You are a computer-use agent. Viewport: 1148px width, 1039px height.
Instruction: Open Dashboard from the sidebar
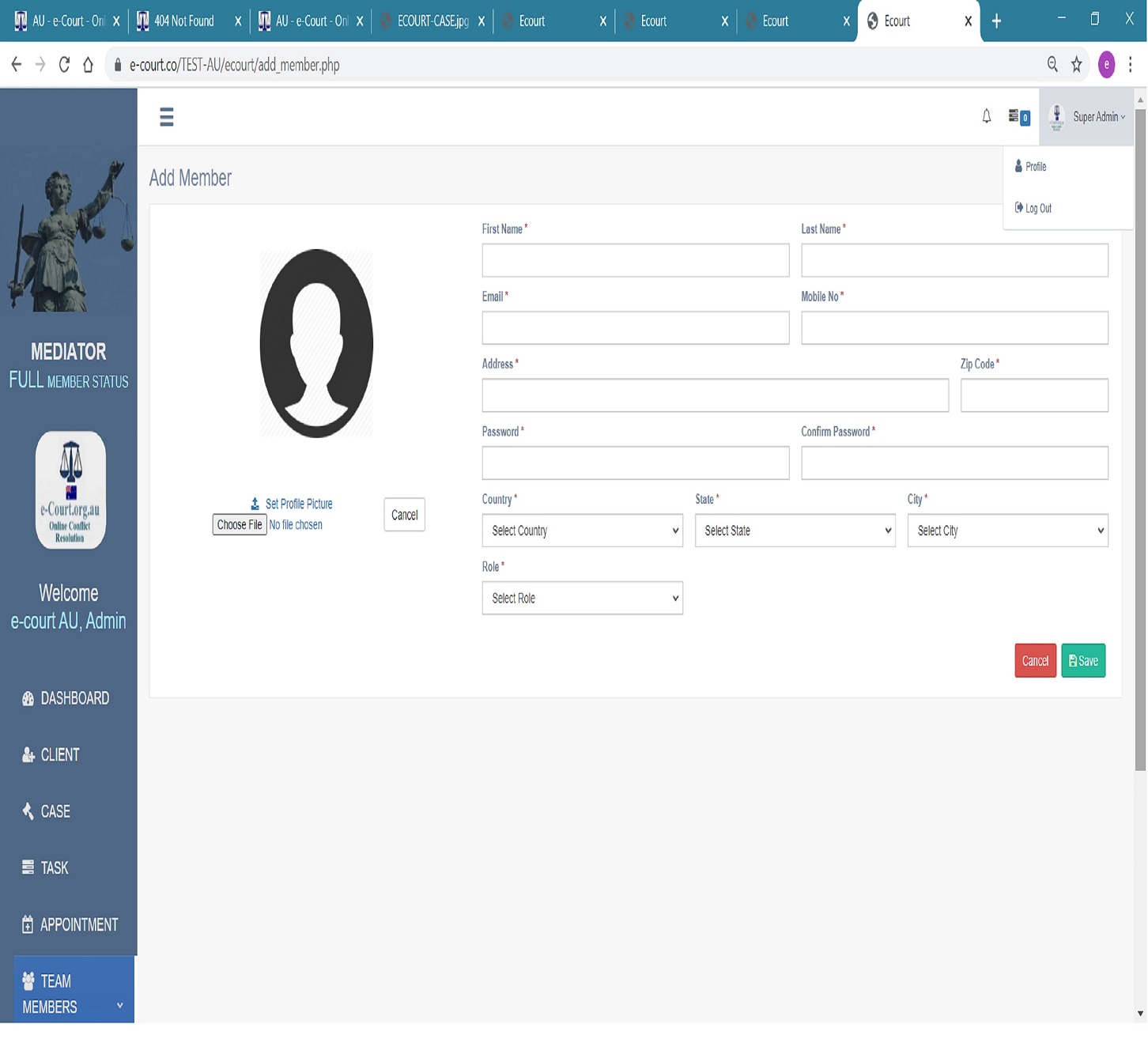(74, 698)
